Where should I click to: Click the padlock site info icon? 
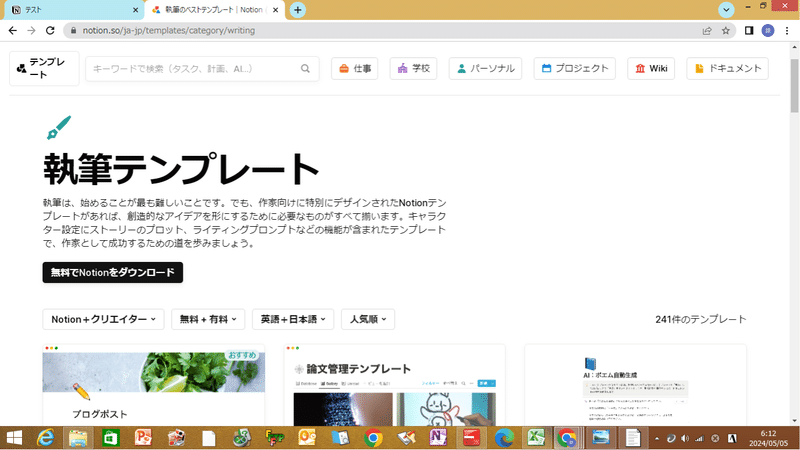pos(73,31)
